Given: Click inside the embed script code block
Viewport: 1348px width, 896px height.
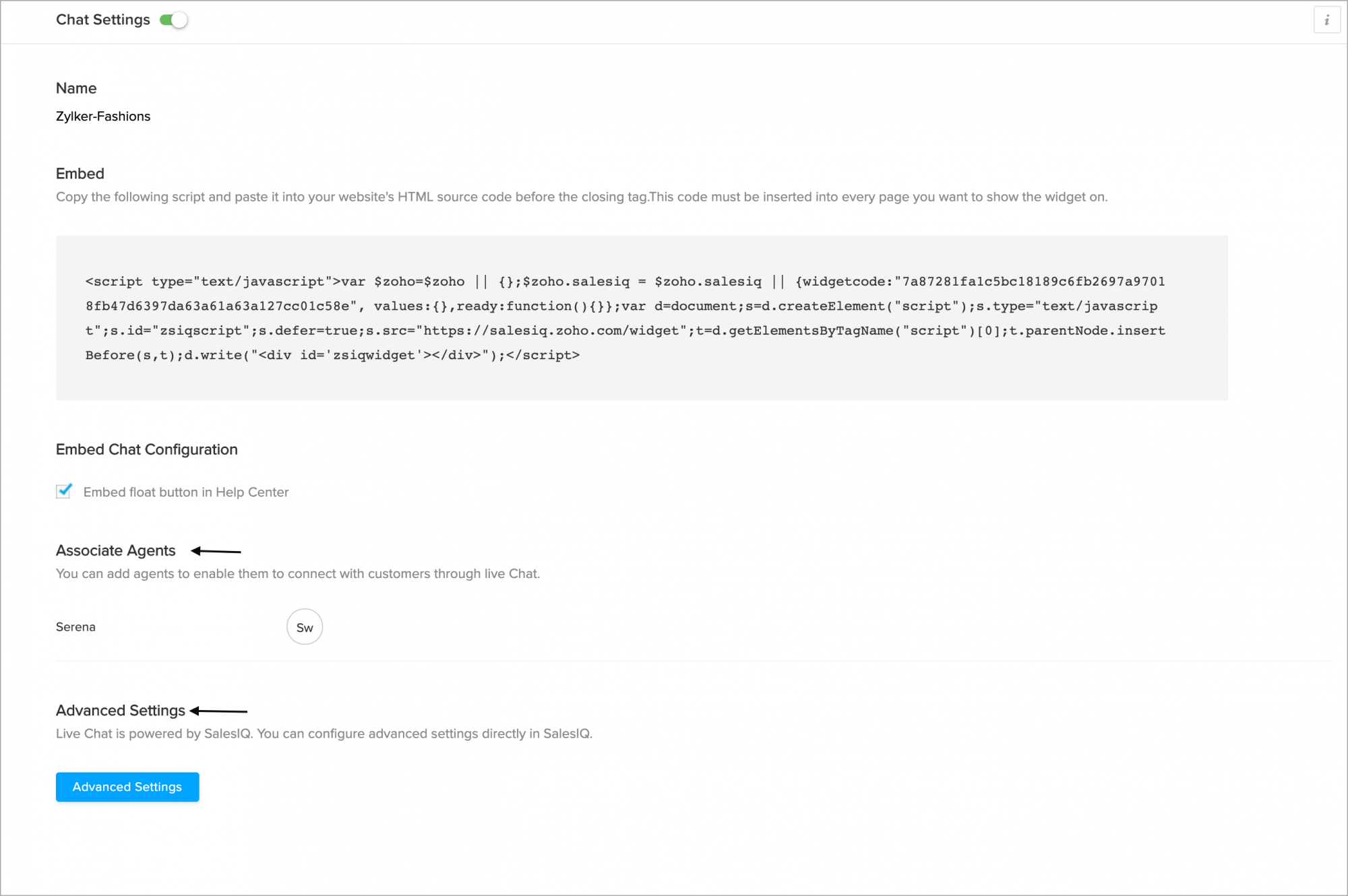Looking at the screenshot, I should click(642, 318).
